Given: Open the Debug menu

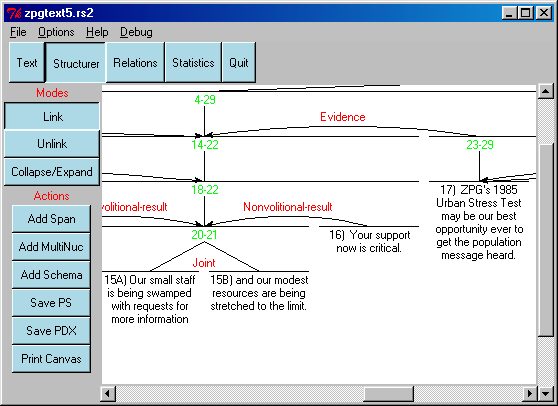Looking at the screenshot, I should coord(136,32).
